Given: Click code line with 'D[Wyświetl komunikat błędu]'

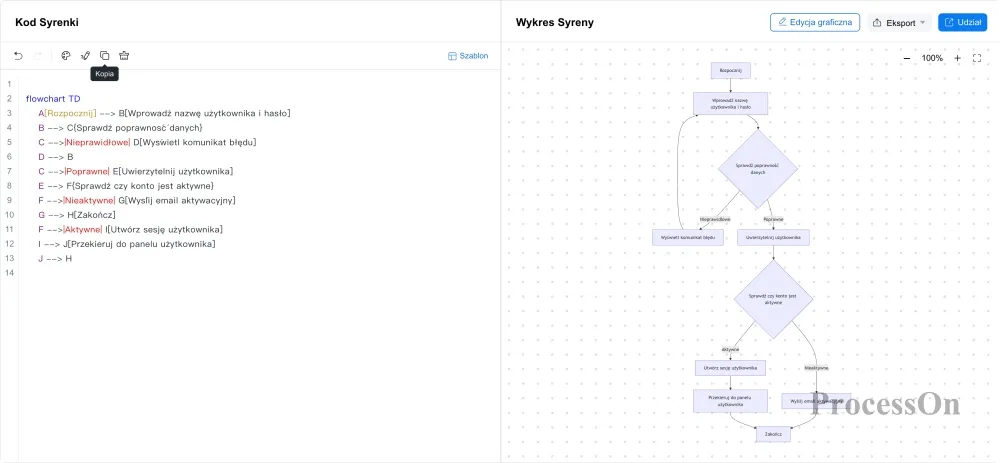Looking at the screenshot, I should point(147,142).
